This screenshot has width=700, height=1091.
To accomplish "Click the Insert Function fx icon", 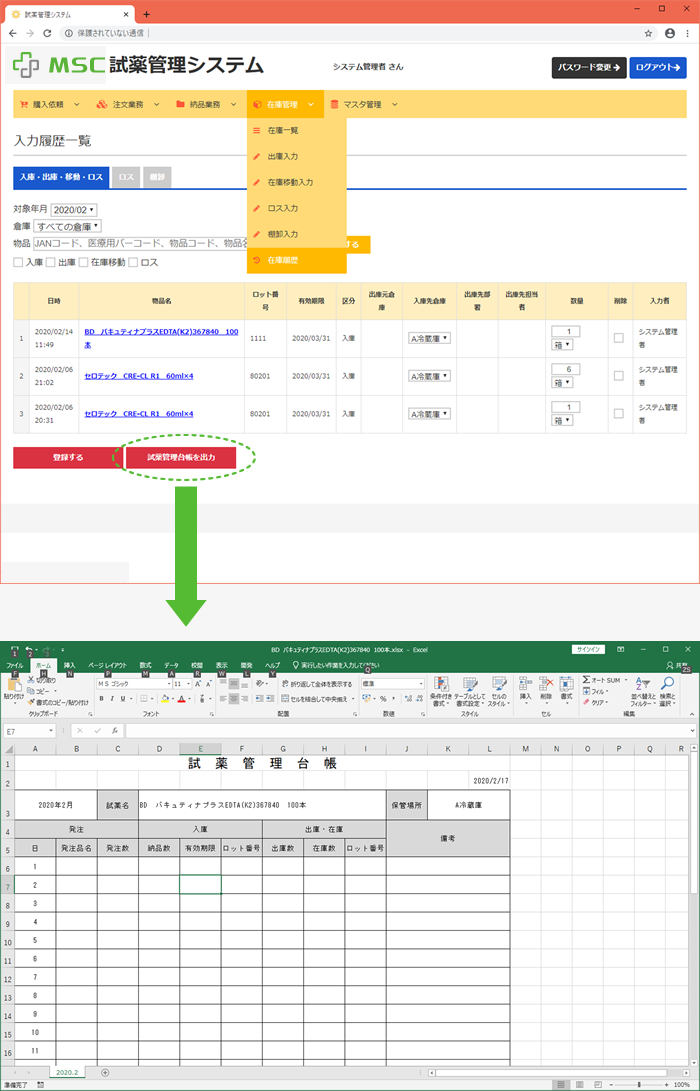I will point(115,731).
